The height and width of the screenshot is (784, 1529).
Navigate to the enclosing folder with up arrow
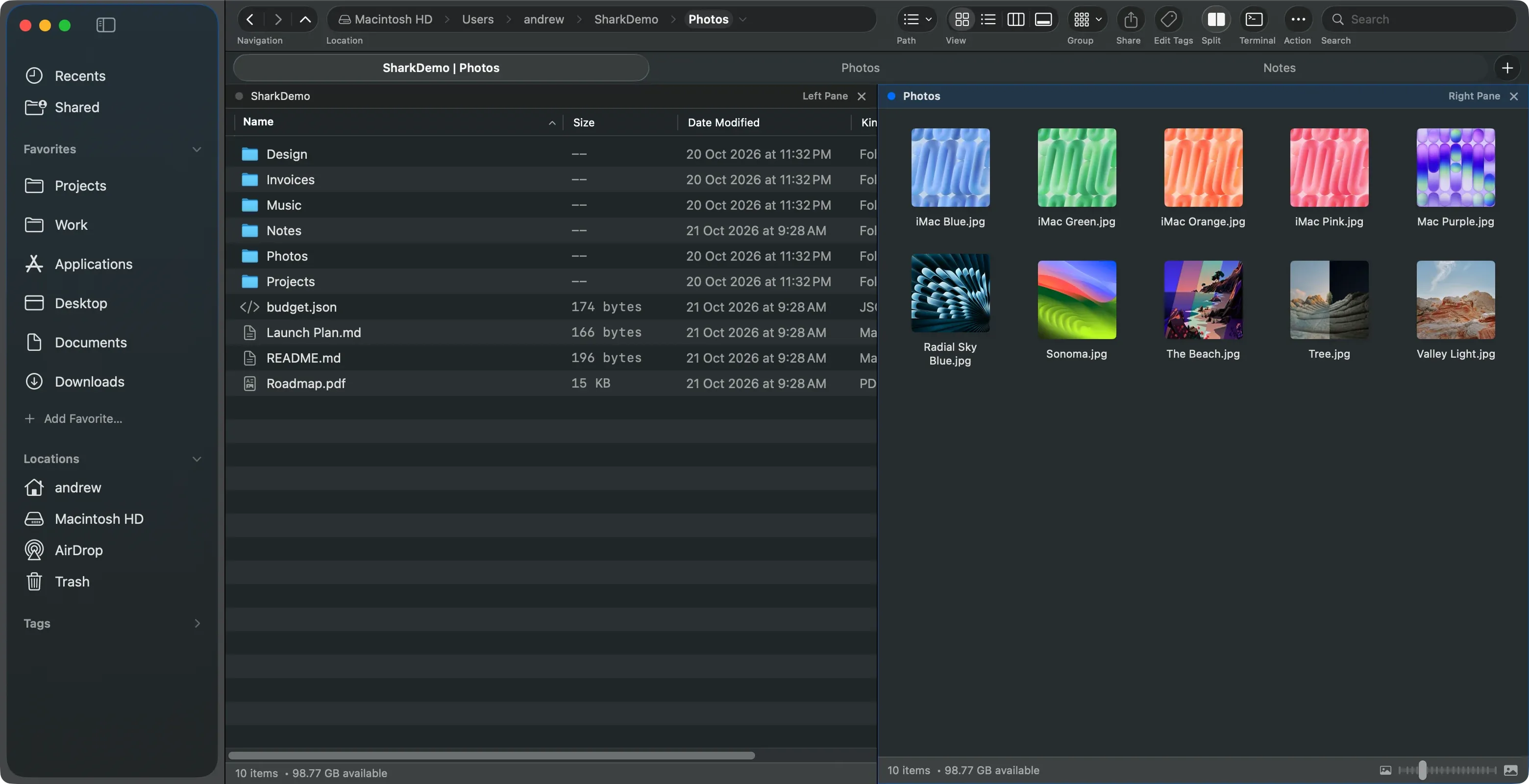[x=305, y=20]
